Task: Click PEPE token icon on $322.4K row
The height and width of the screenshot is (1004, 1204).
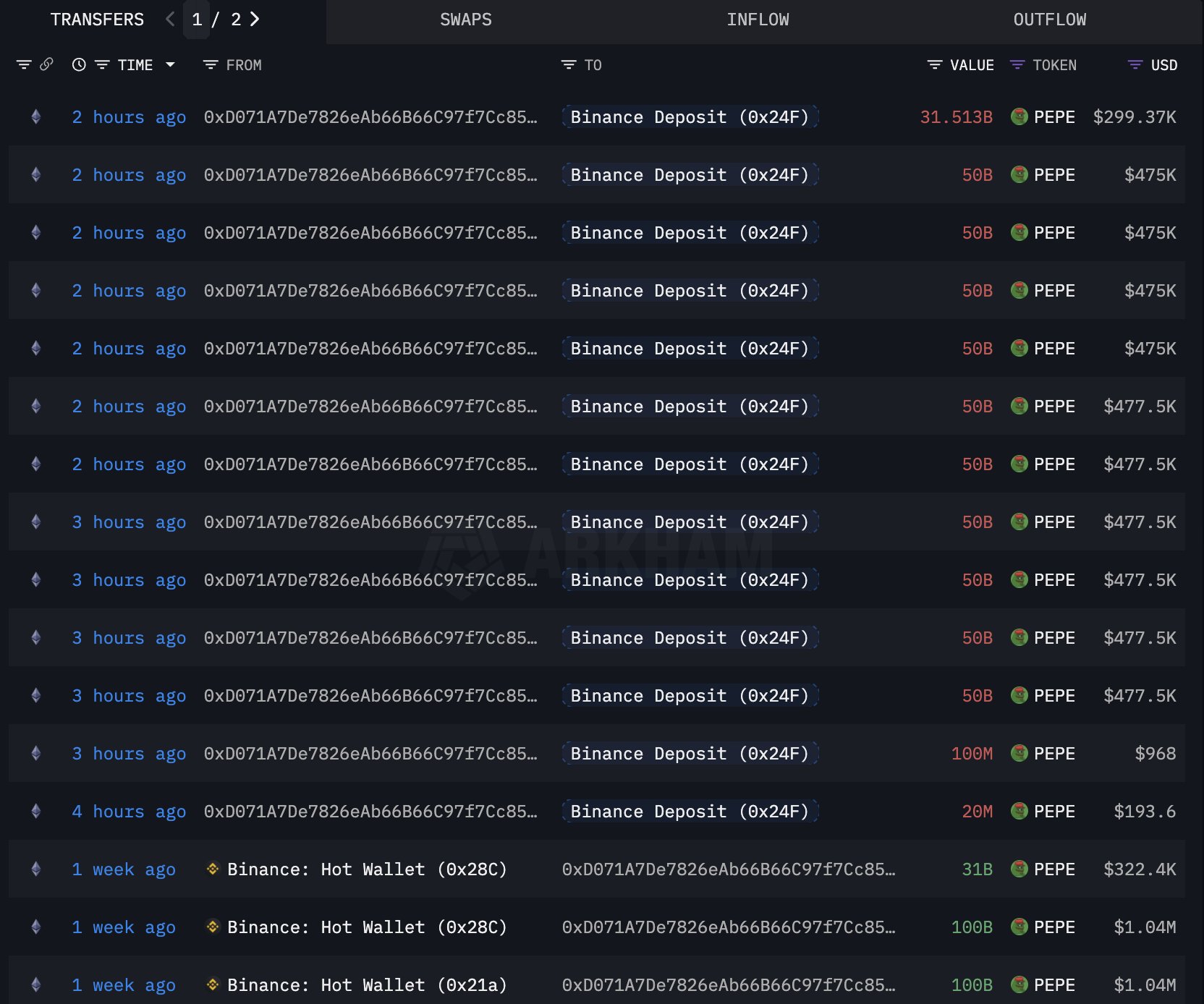Action: tap(1019, 869)
